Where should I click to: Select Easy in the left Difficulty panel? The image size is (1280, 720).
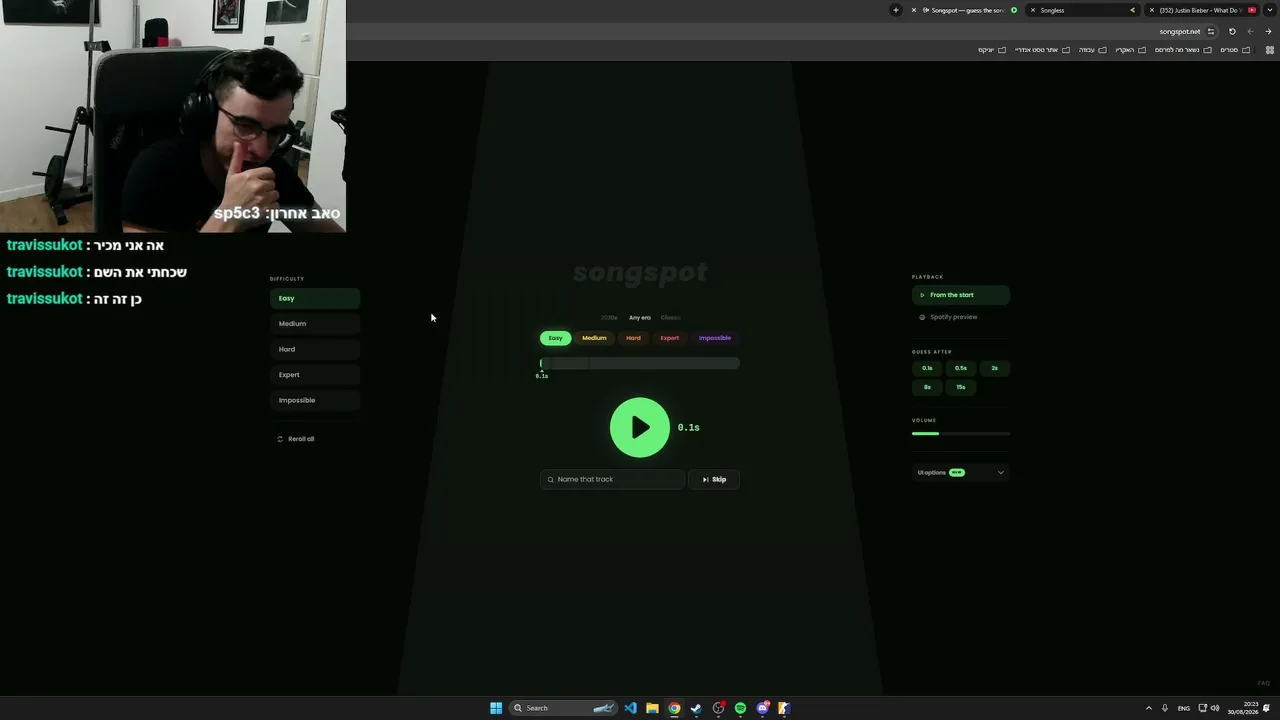click(315, 298)
